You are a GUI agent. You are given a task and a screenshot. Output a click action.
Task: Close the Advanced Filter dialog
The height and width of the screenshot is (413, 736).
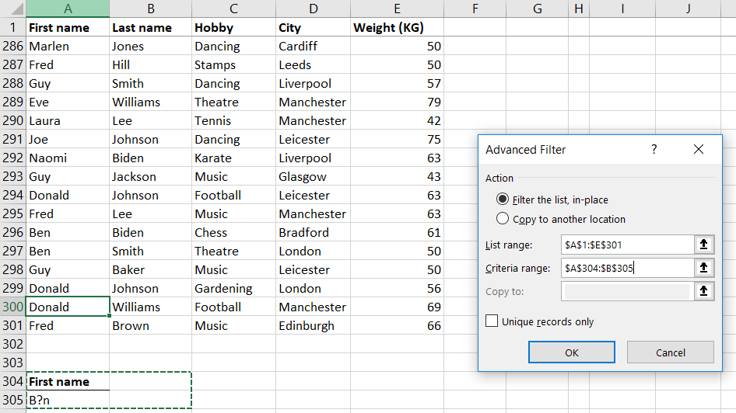699,149
